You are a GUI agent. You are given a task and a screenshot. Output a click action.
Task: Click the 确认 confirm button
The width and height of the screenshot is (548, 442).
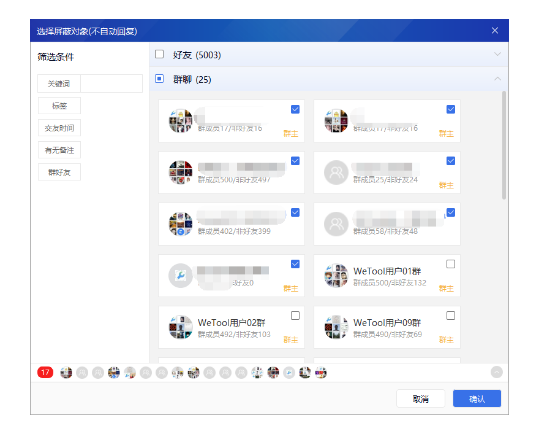tap(477, 399)
